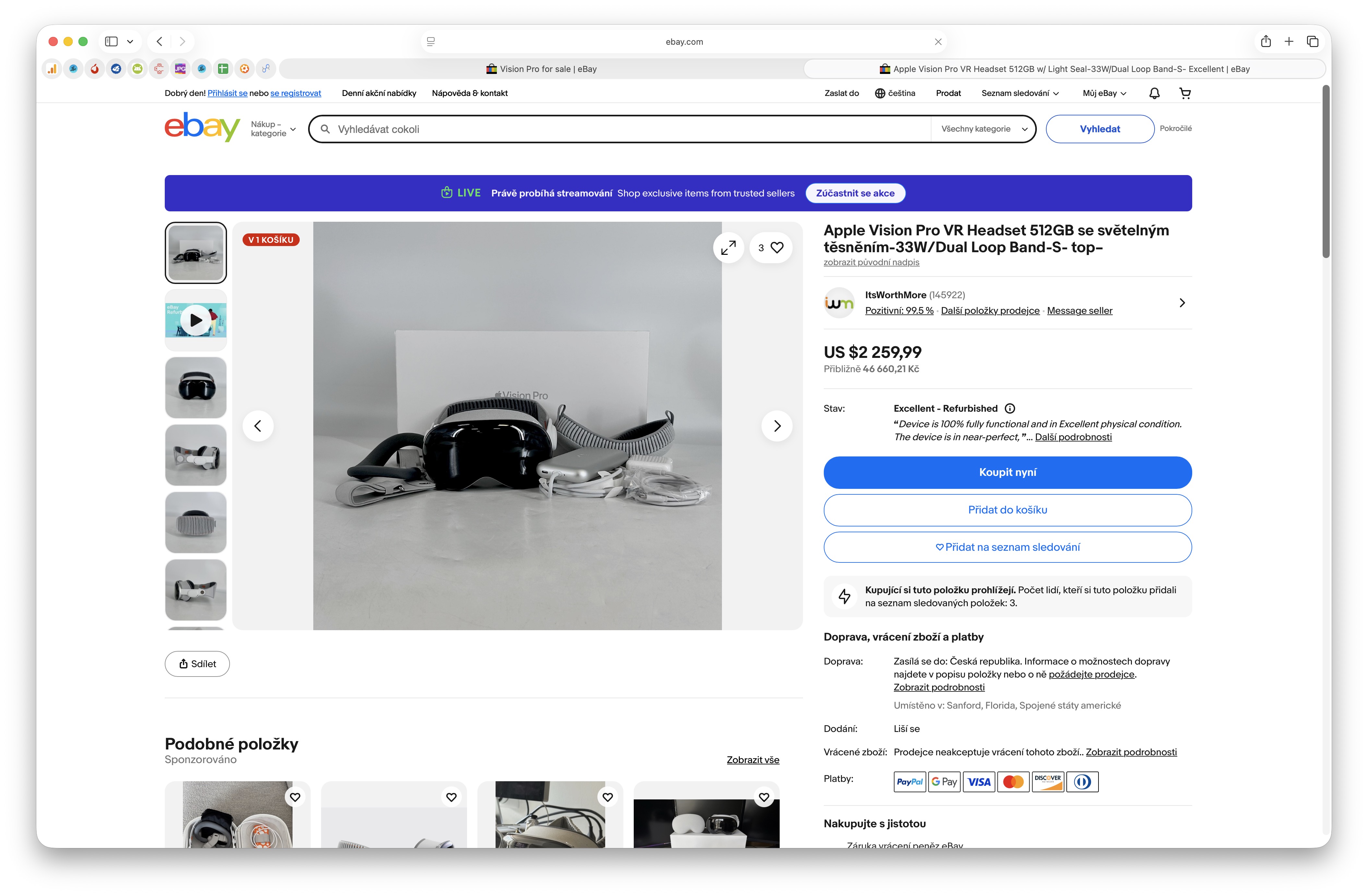
Task: Click Safari share icon in toolbar
Action: (1266, 41)
